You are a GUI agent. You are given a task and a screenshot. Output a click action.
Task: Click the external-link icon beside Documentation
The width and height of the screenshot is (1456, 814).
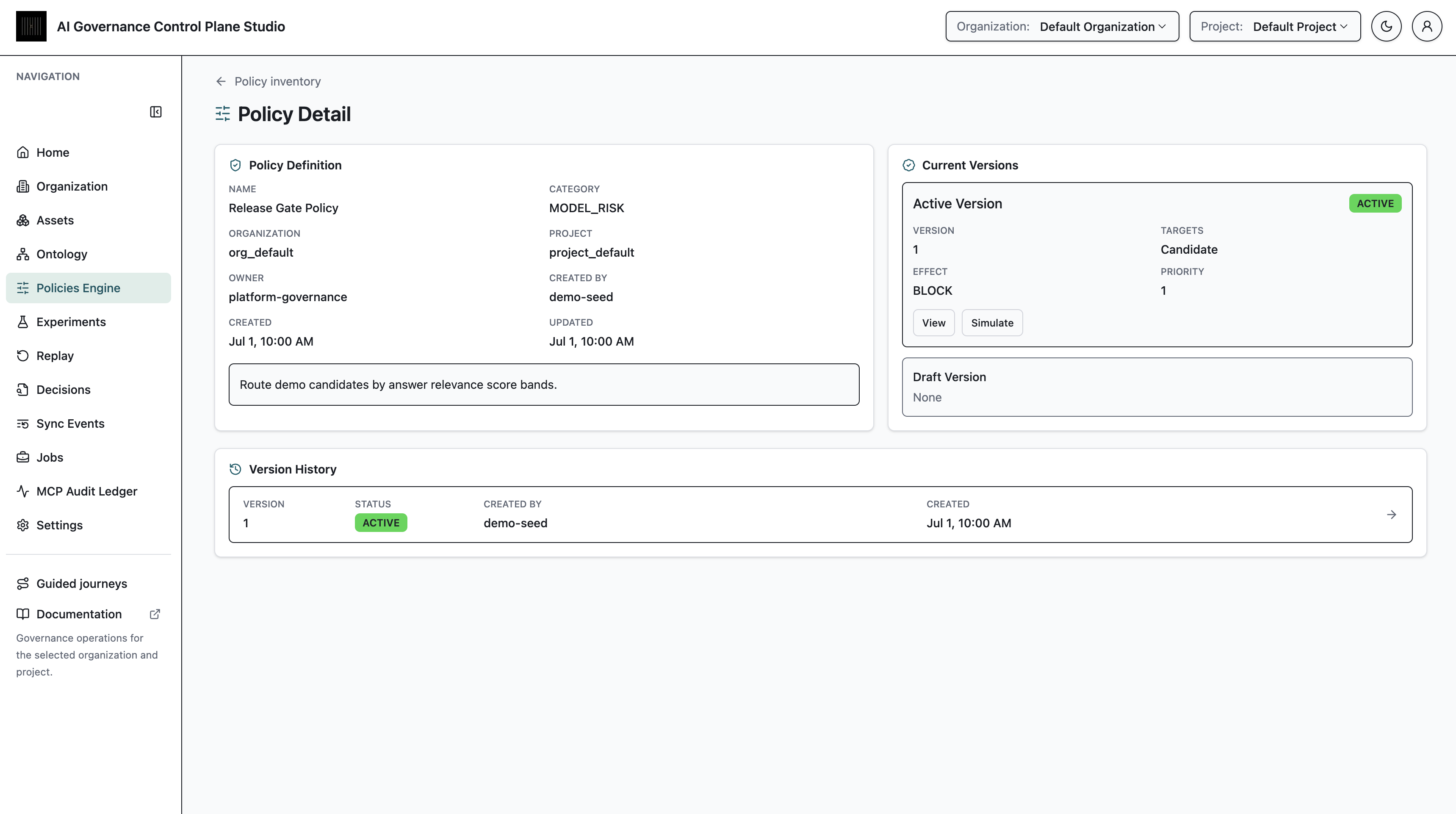[x=155, y=615]
